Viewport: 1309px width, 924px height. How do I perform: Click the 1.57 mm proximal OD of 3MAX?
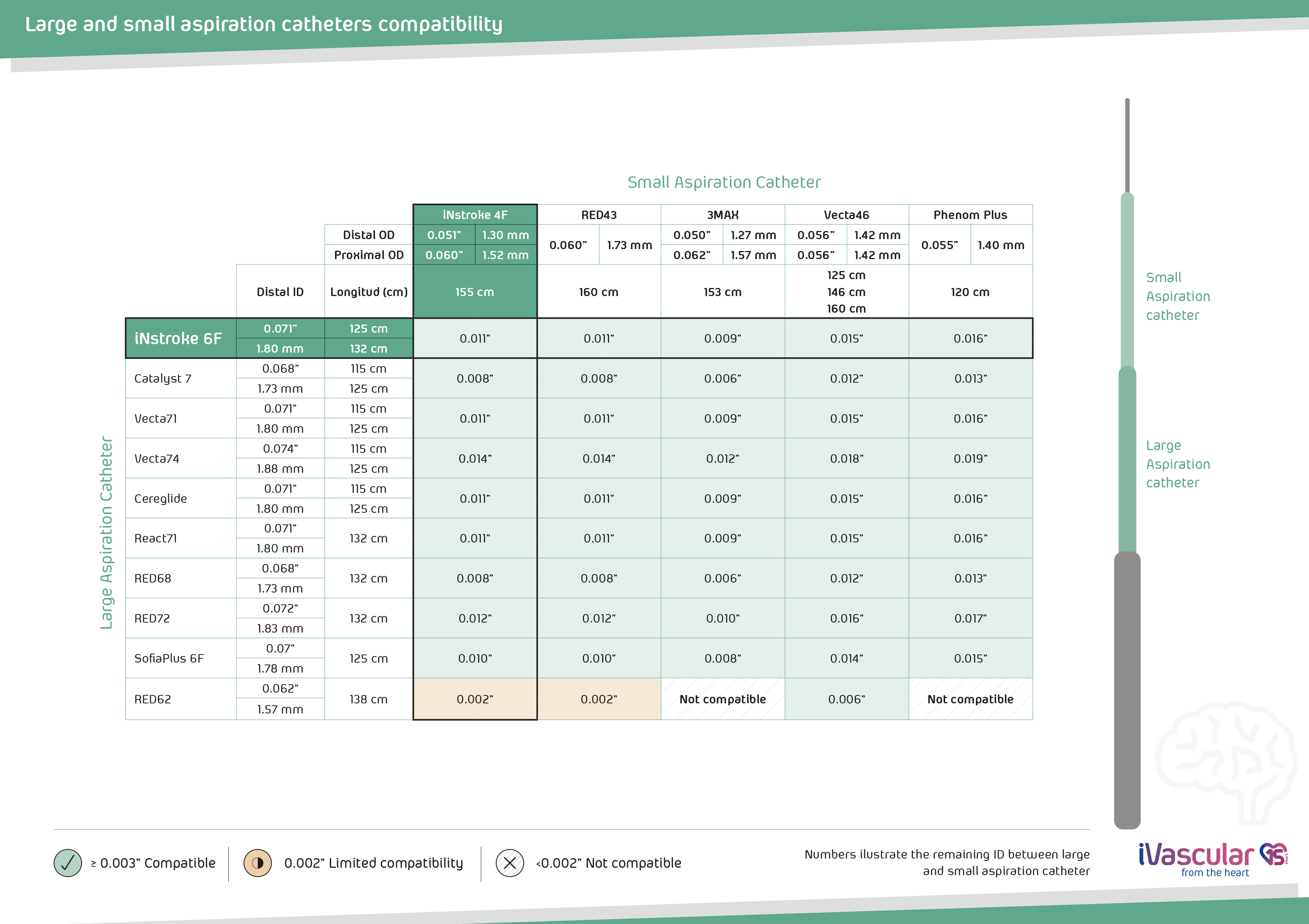(754, 255)
